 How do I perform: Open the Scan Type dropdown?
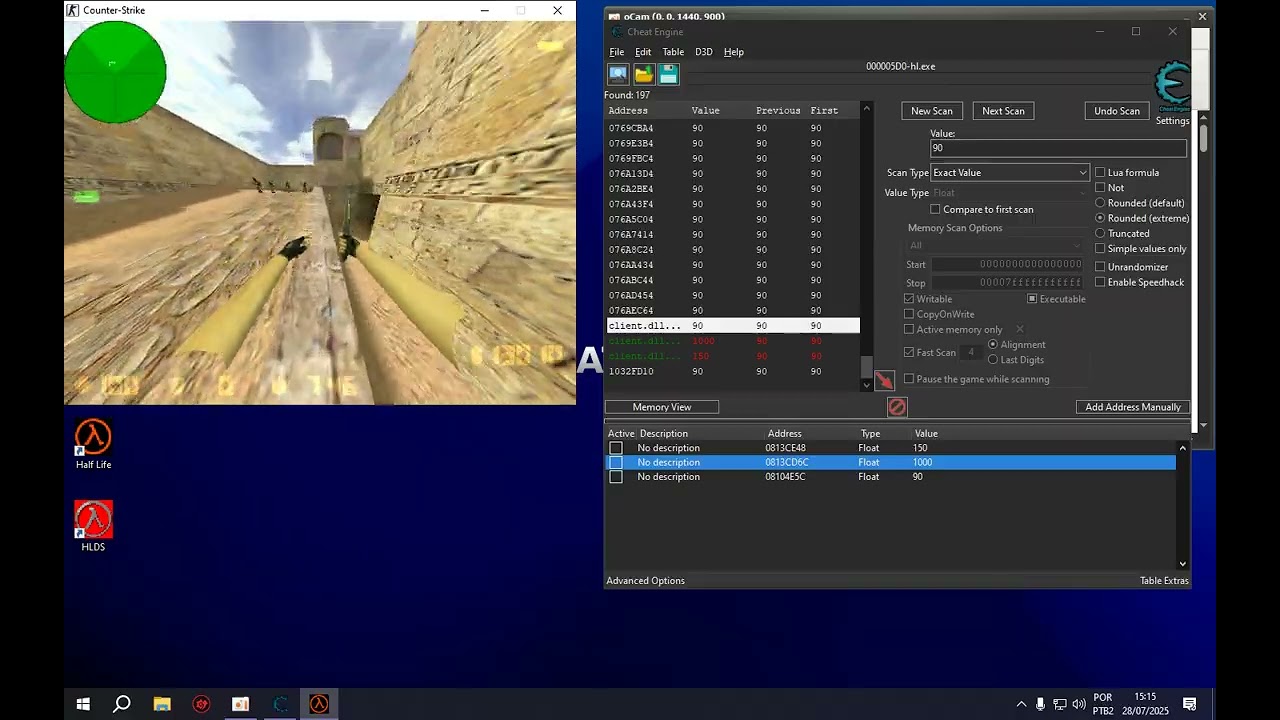click(x=1009, y=173)
